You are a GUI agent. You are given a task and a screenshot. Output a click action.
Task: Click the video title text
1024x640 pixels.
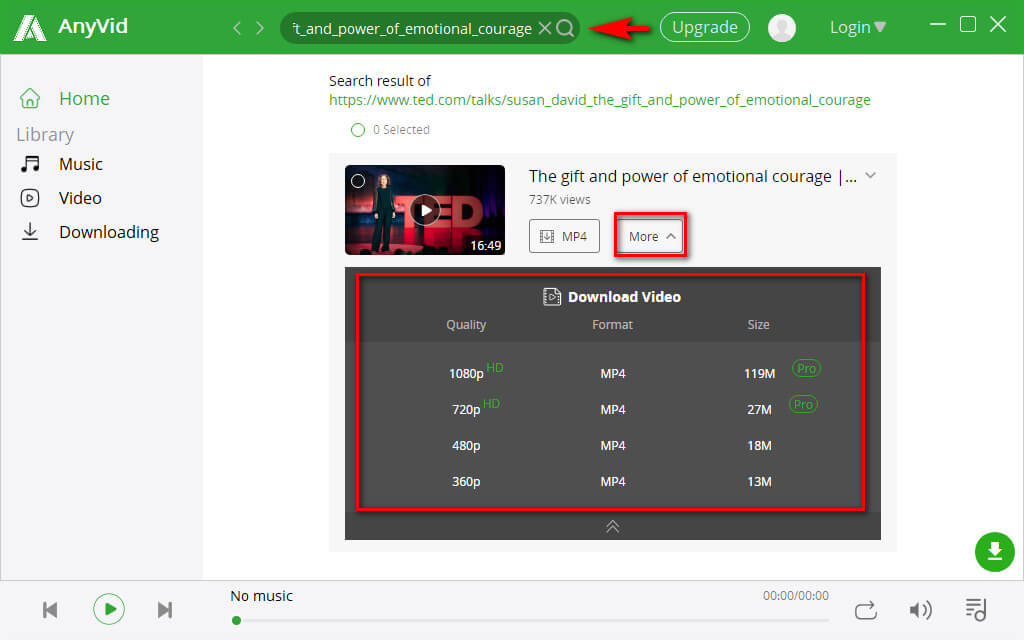coord(692,176)
